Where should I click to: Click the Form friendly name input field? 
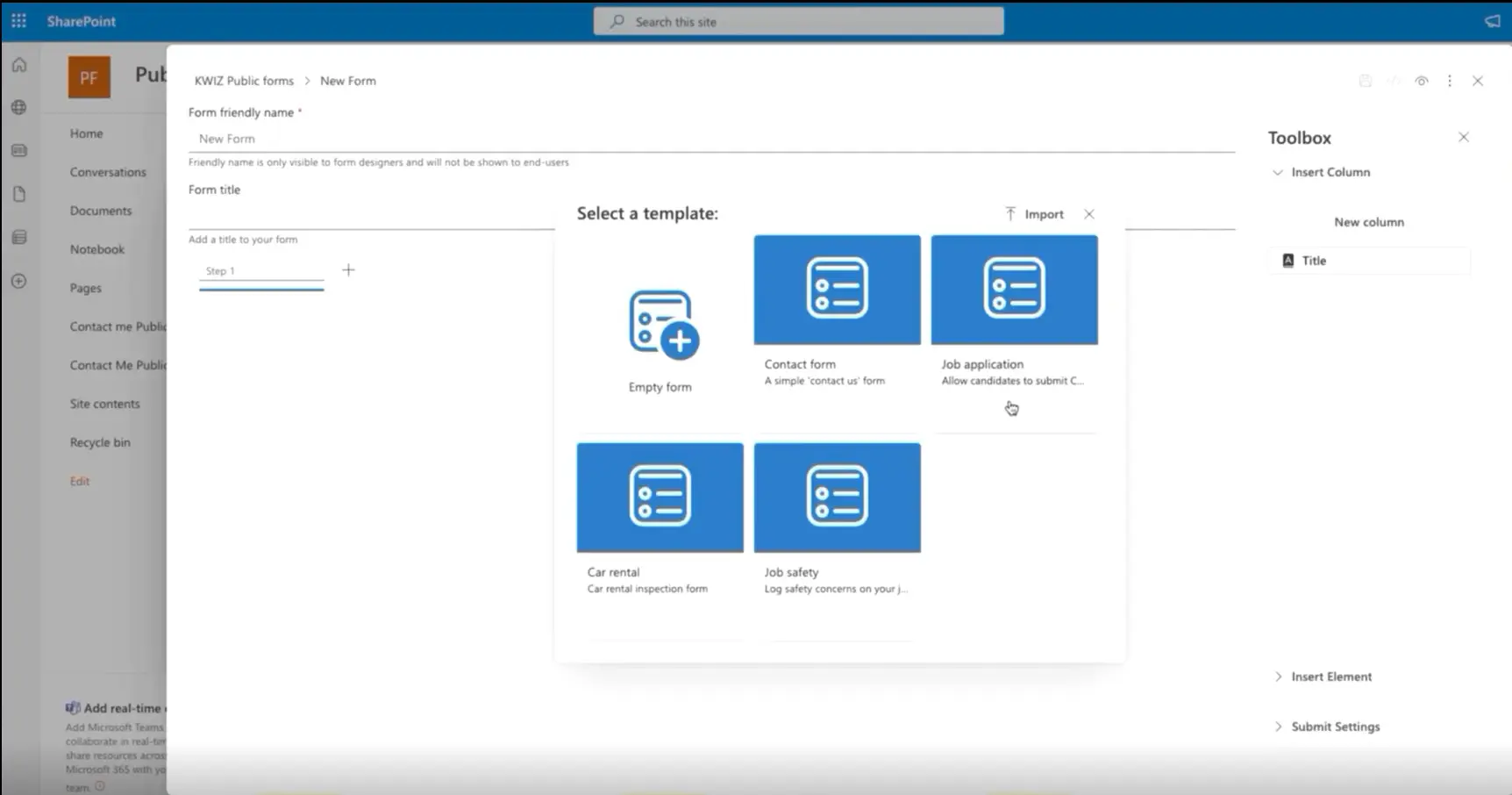[710, 139]
